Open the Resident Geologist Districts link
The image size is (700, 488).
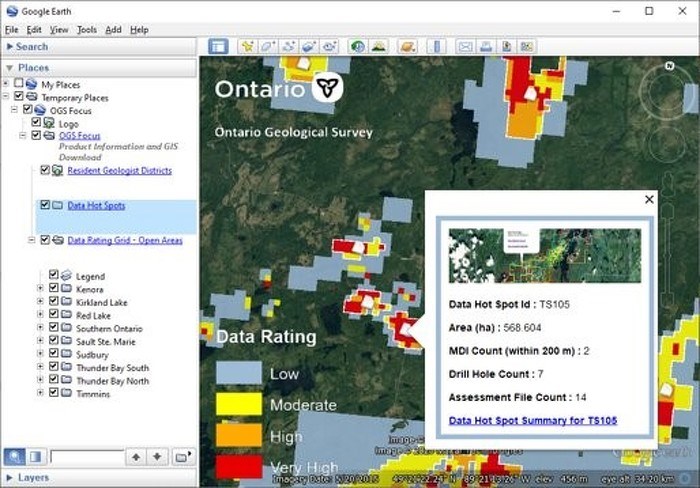[120, 171]
